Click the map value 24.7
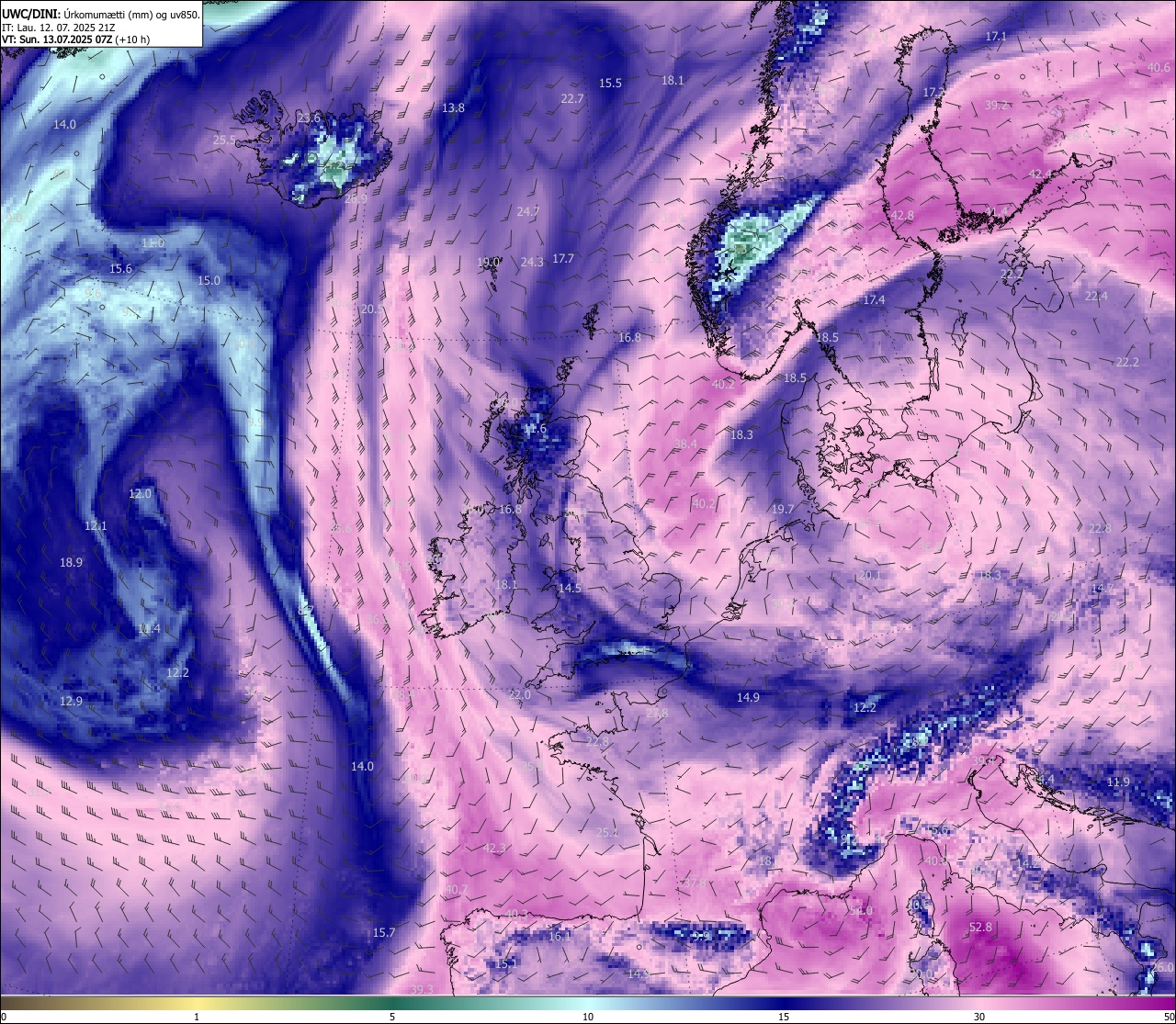This screenshot has width=1176, height=1024. [x=528, y=211]
